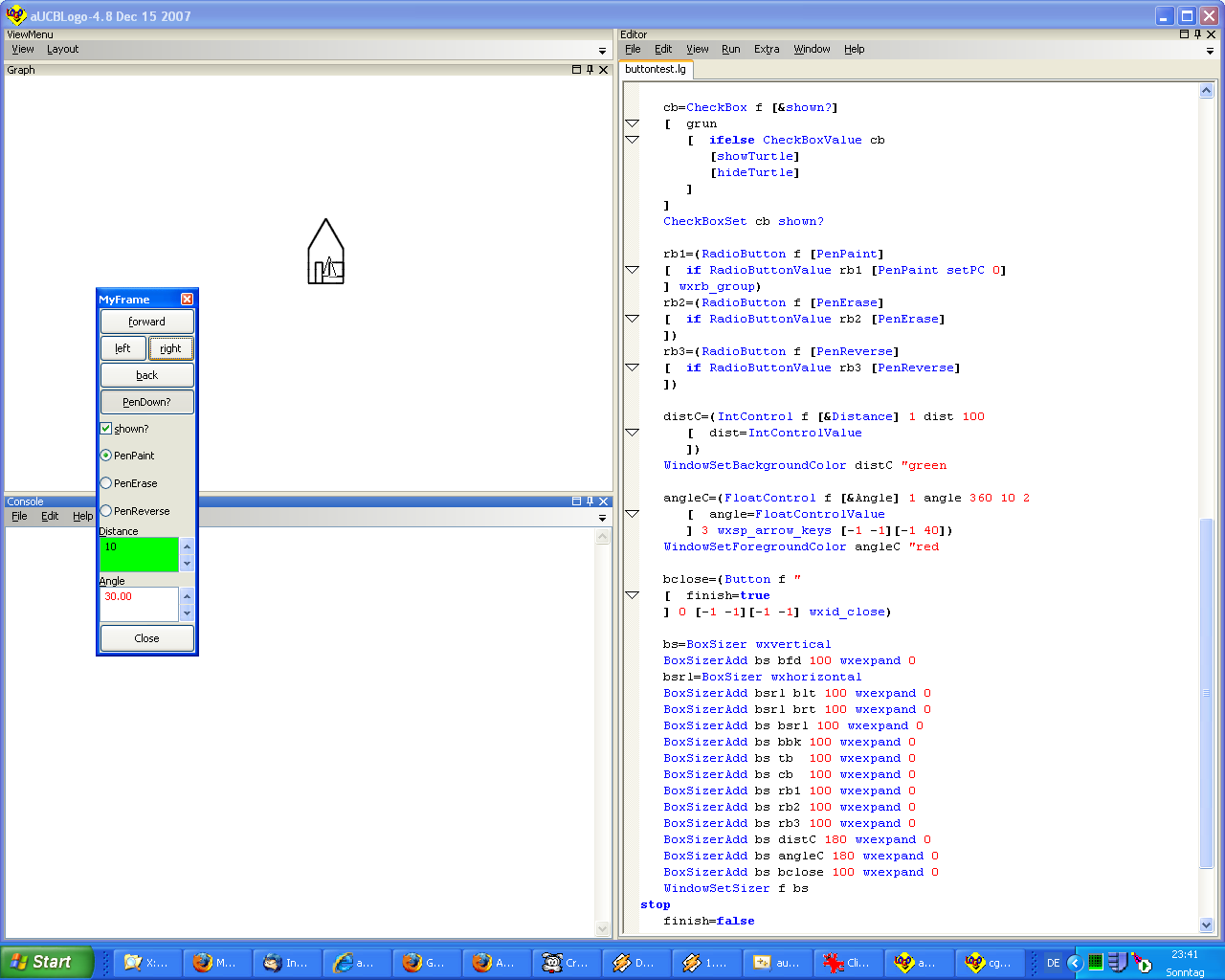1225x980 pixels.
Task: Open the D... taskbar item
Action: pyautogui.click(x=636, y=963)
